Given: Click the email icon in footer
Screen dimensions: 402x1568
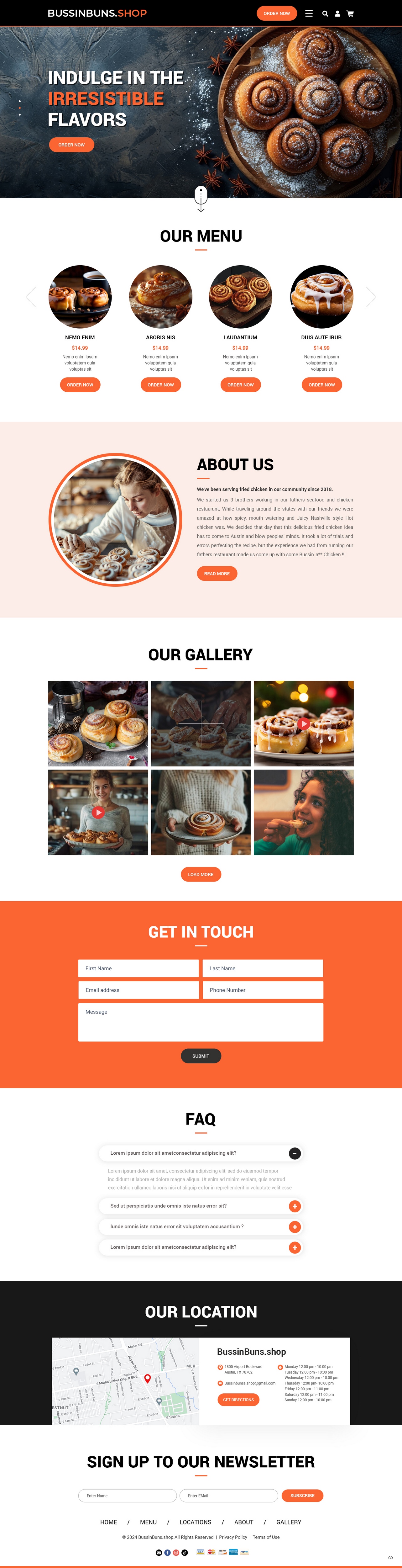Looking at the screenshot, I should (x=159, y=1552).
